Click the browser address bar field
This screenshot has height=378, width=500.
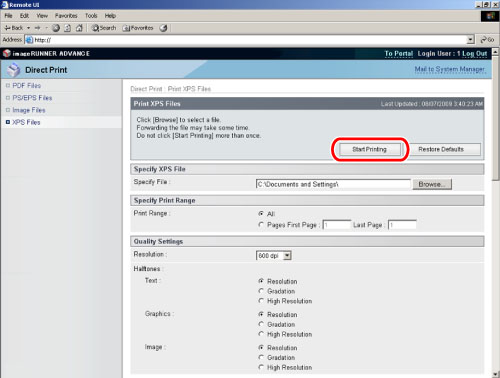pyautogui.click(x=246, y=40)
